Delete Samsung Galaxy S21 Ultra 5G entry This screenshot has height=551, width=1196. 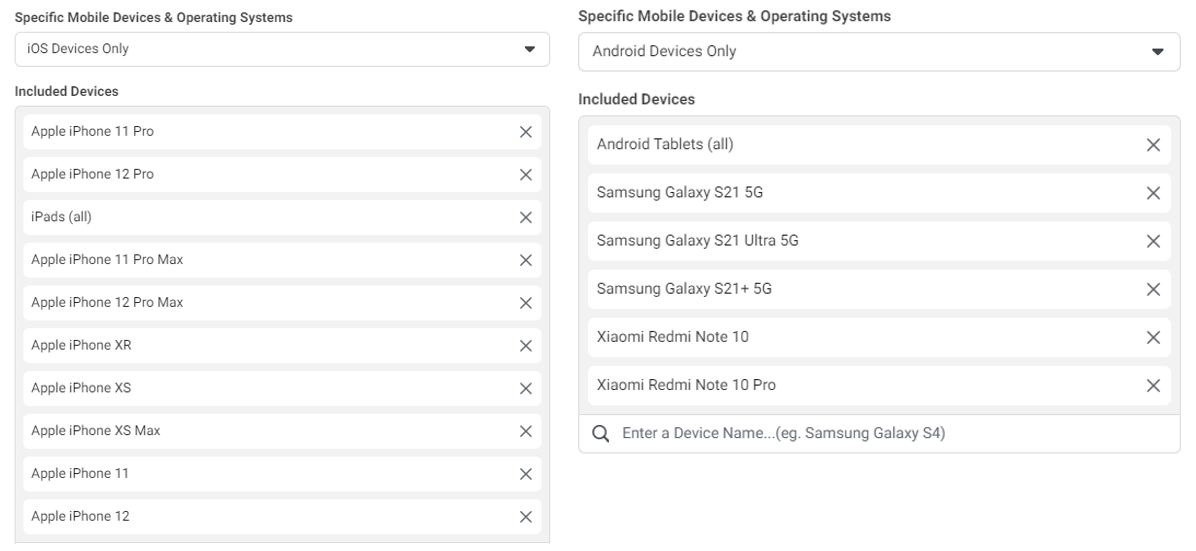click(1153, 241)
